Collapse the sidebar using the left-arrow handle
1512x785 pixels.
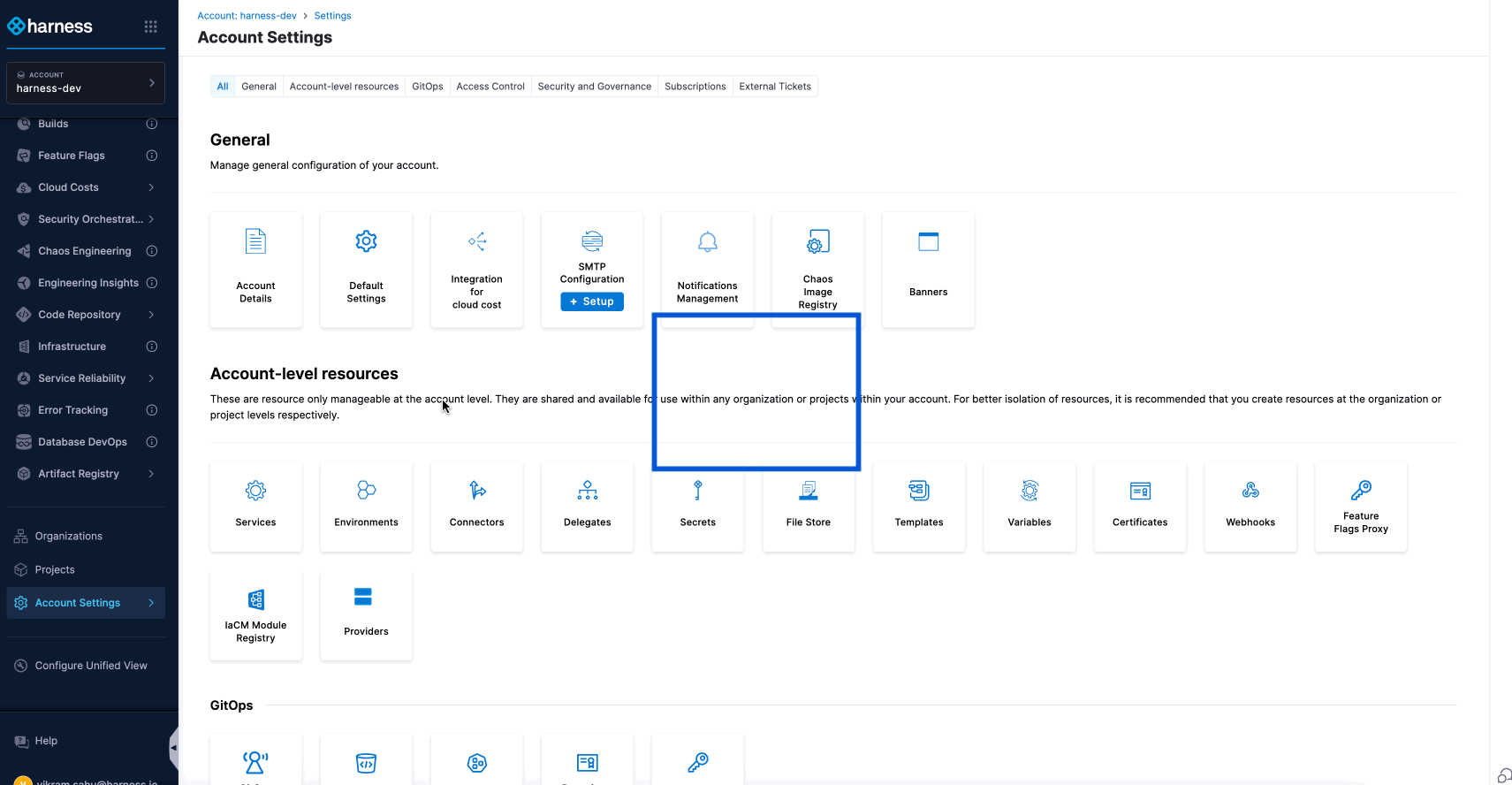(173, 748)
